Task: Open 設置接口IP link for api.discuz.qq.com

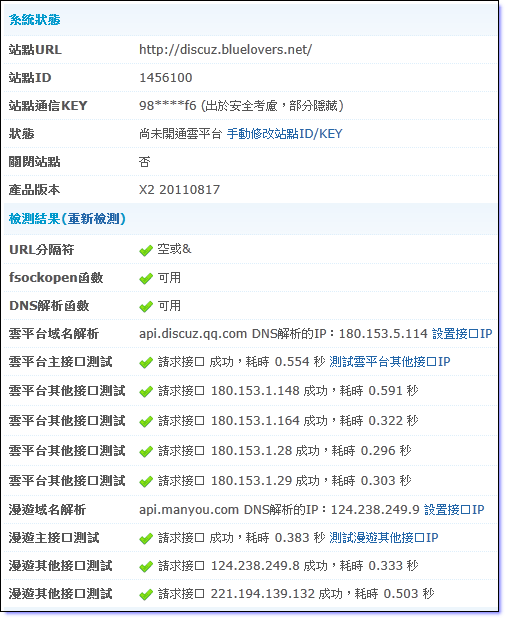Action: (462, 334)
